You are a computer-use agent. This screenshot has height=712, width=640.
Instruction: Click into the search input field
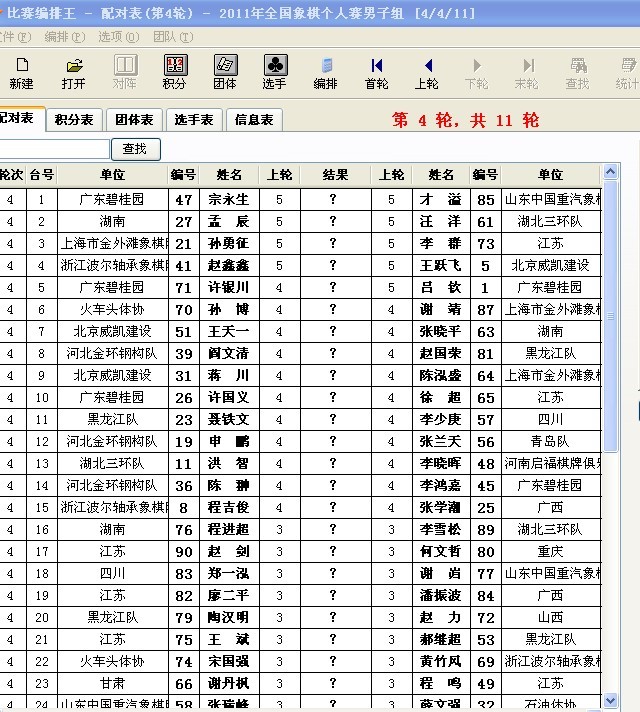pos(54,149)
